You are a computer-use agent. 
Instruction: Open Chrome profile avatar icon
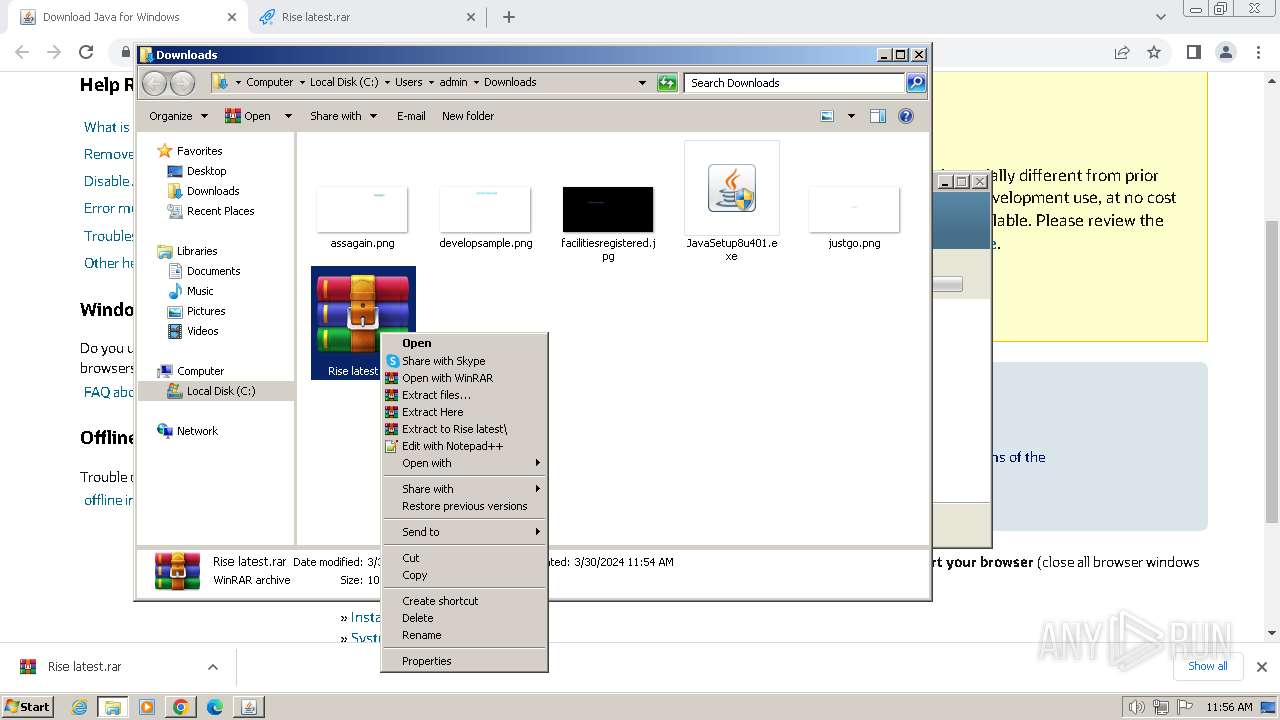point(1226,52)
